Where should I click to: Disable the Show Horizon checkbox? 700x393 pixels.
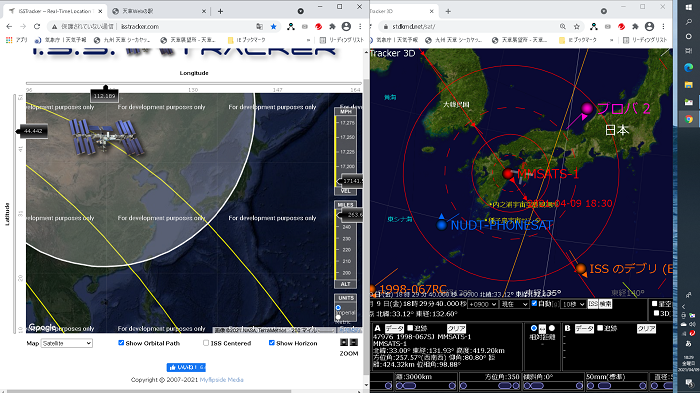click(x=271, y=343)
